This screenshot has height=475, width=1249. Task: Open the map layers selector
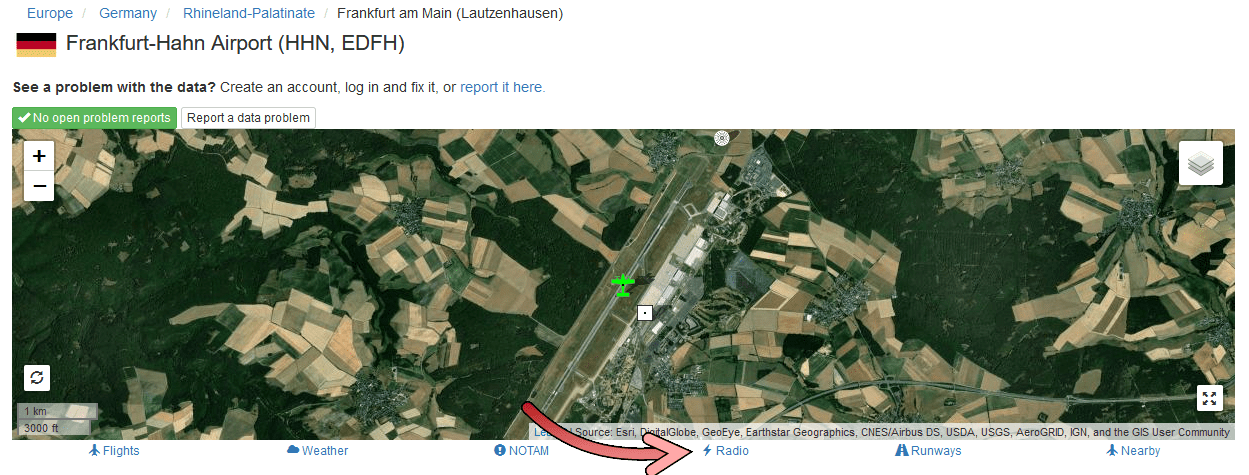(x=1201, y=163)
